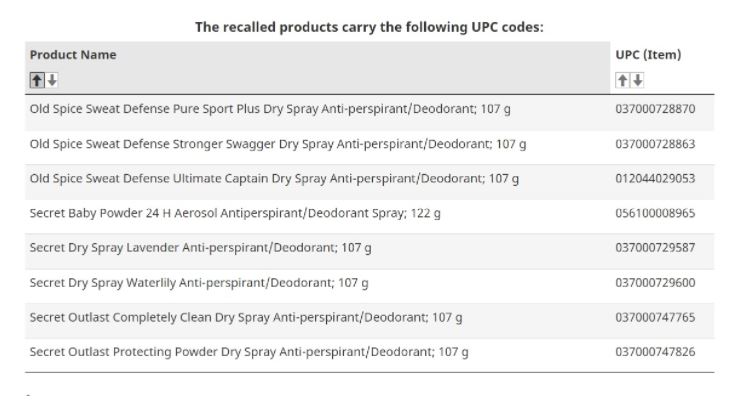741x404 pixels.
Task: Click UPC code 037000729600
Action: (655, 283)
